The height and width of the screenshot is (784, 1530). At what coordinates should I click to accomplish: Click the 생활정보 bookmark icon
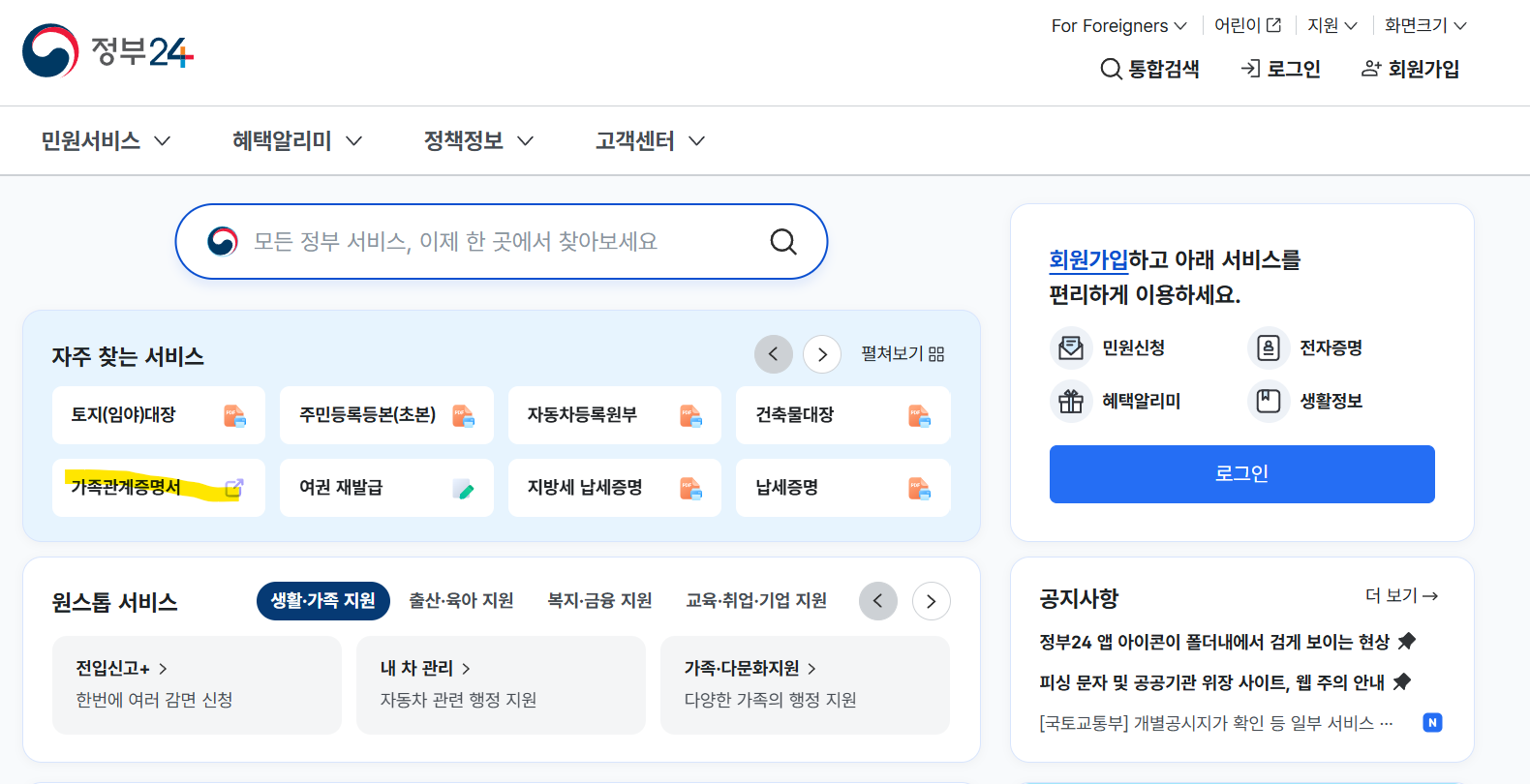(x=1269, y=401)
